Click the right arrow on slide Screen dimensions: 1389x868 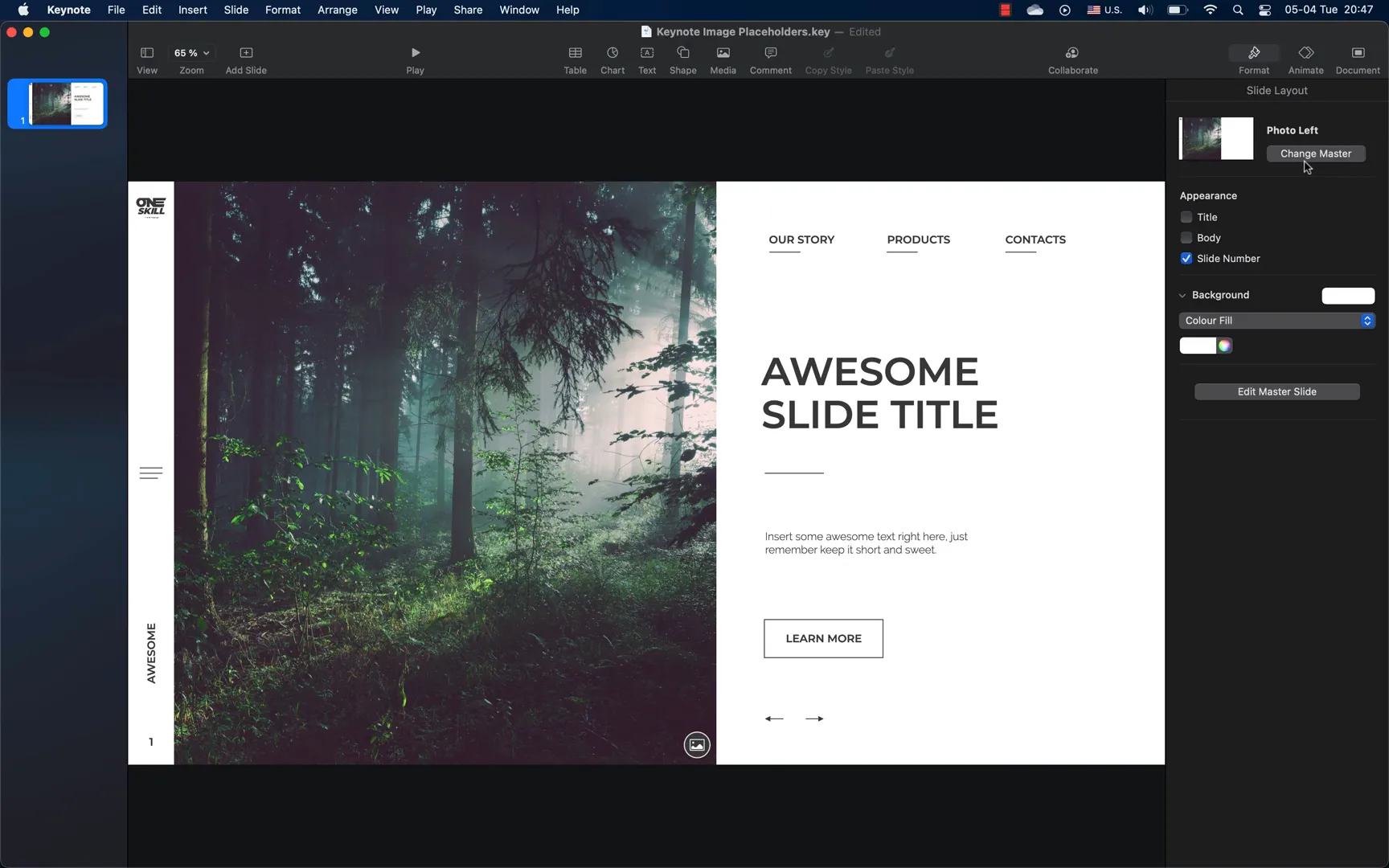[x=814, y=719]
